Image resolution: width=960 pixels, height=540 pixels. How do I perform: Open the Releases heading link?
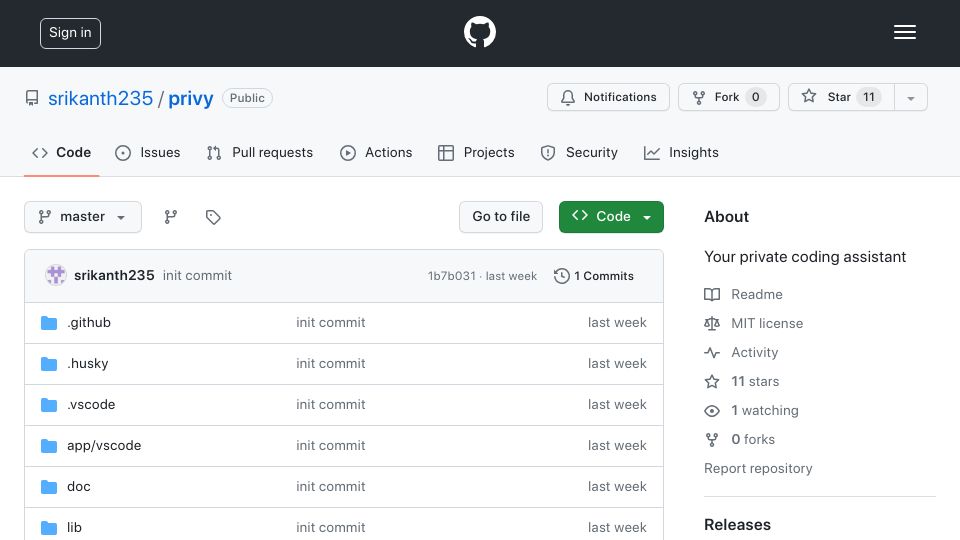737,525
